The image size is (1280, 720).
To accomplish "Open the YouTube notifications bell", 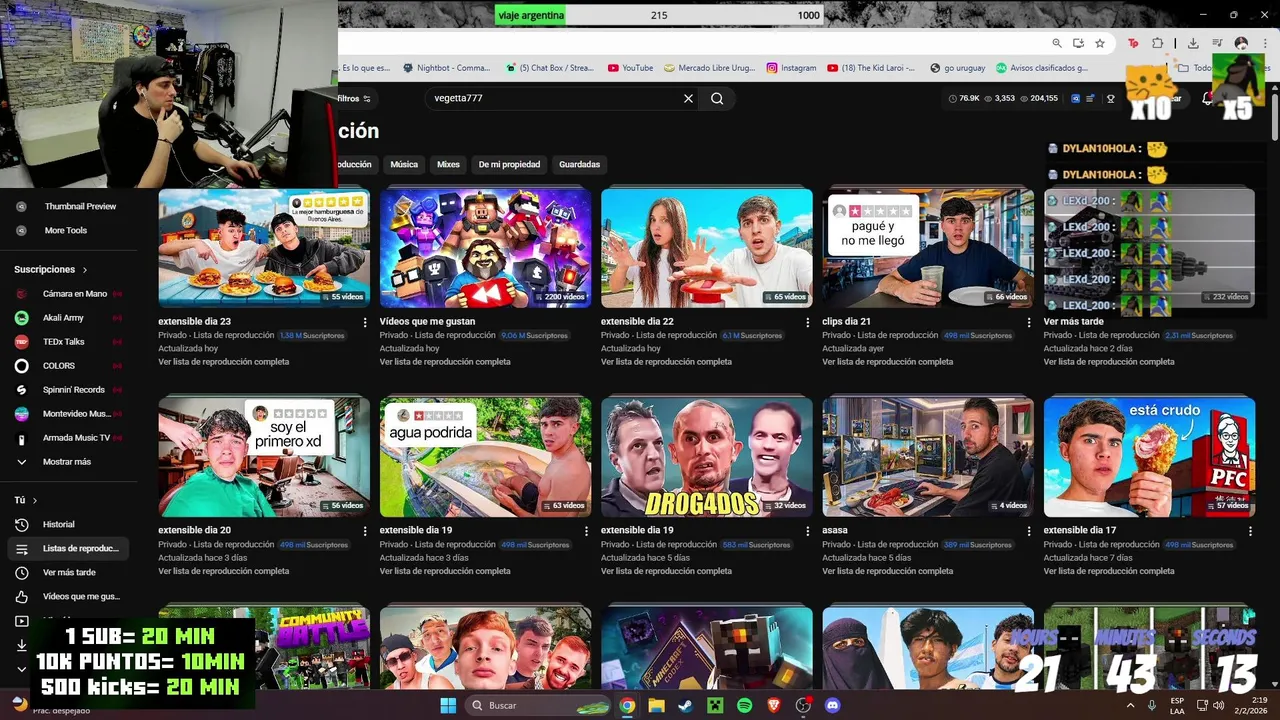I will (1207, 99).
